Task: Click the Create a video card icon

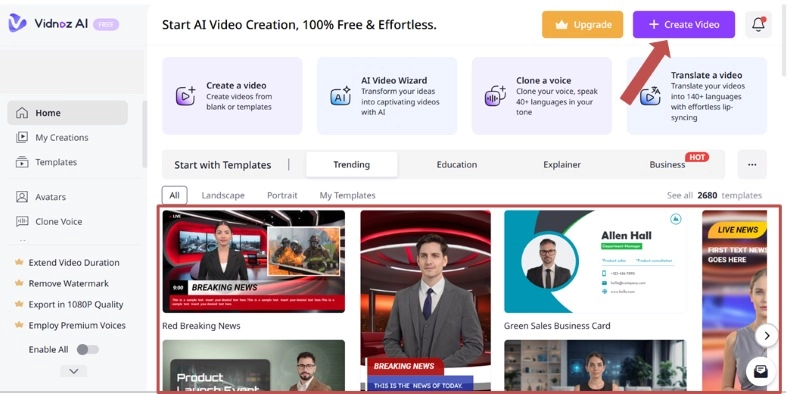Action: [x=186, y=96]
